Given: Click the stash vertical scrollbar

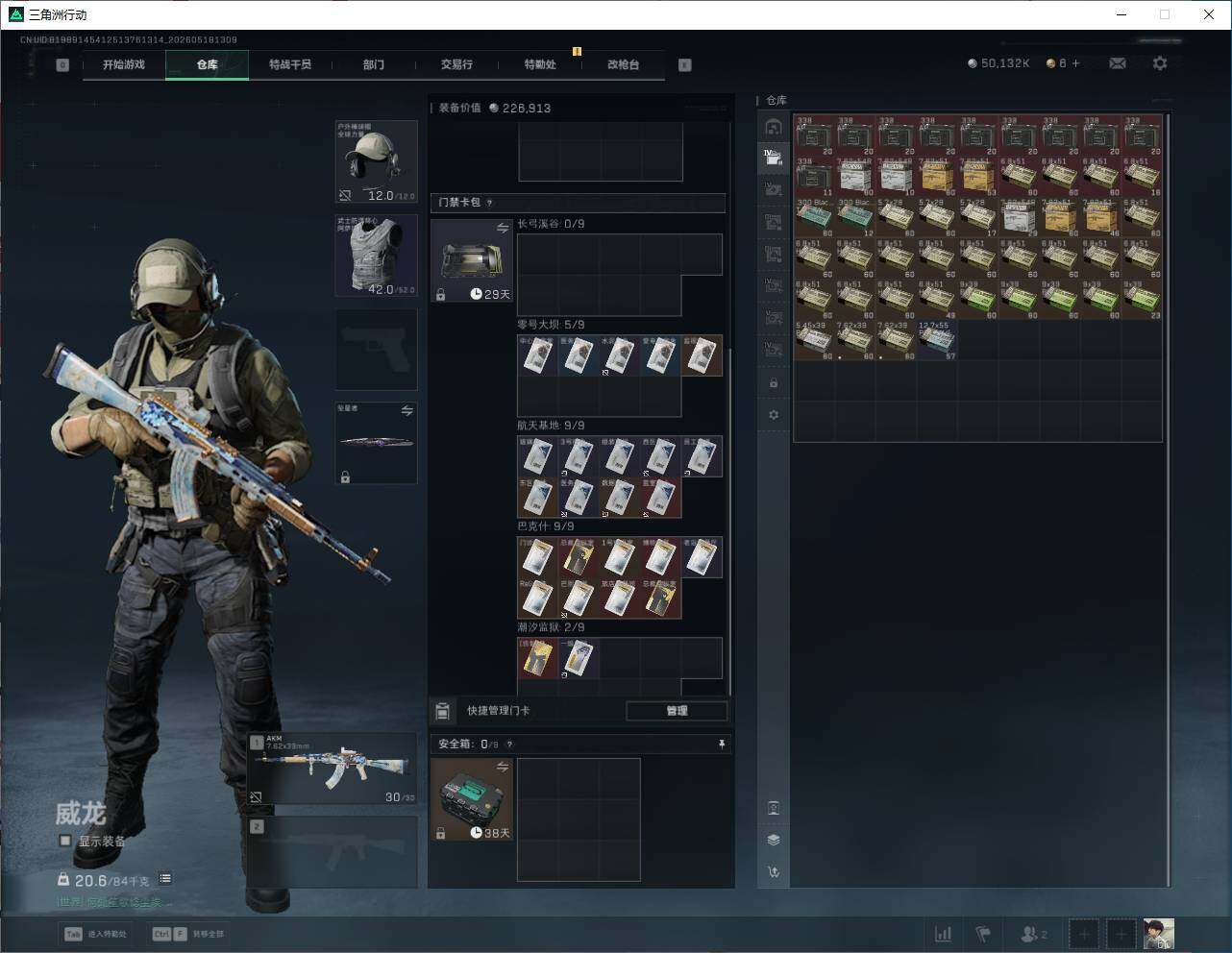Looking at the screenshot, I should (x=1169, y=500).
